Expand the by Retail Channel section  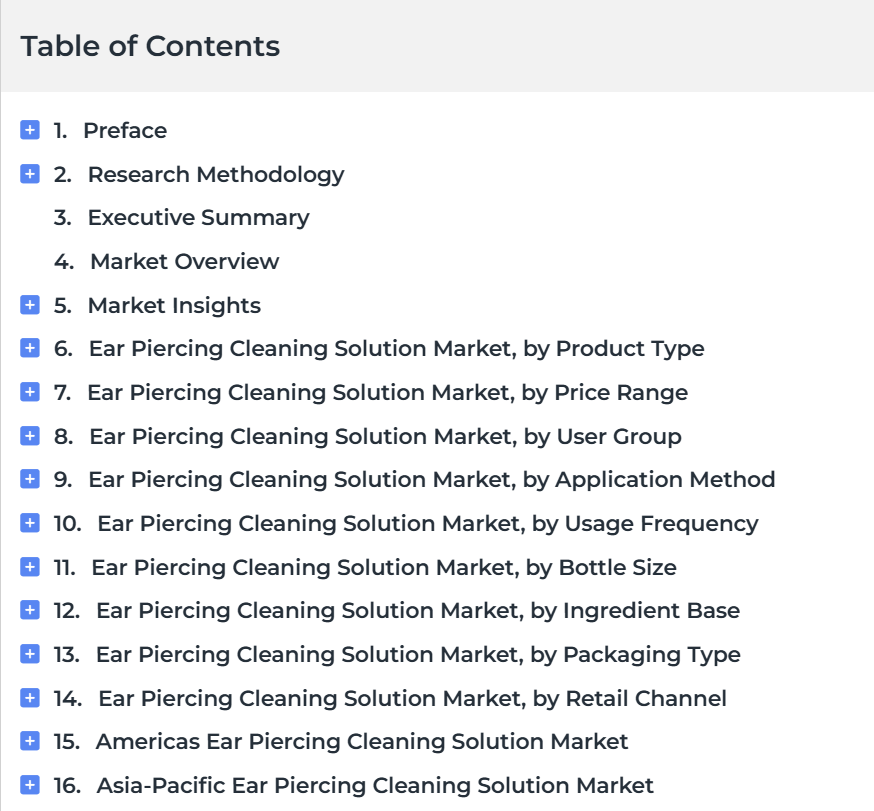click(30, 698)
